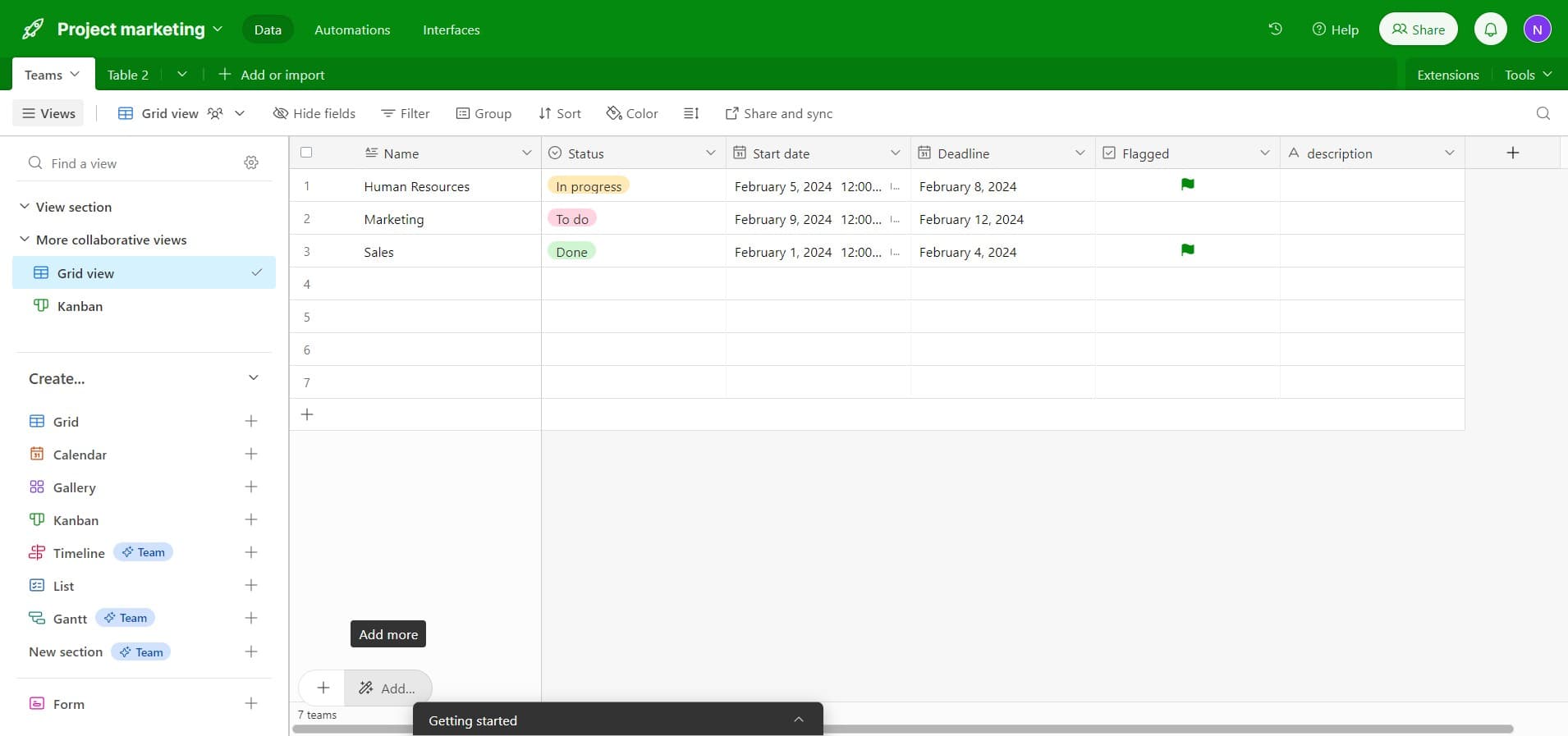The image size is (1568, 736).
Task: Open the Automations tab
Action: 352,30
